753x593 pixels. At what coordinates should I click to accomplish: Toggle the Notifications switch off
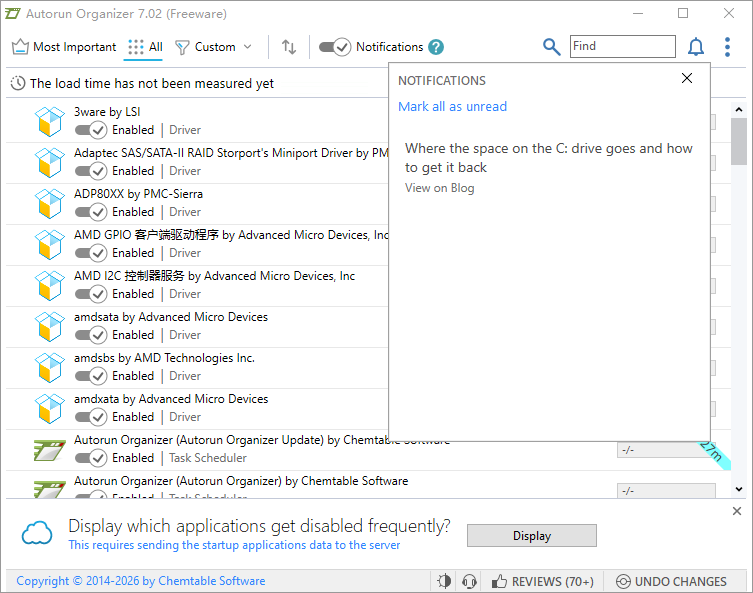(x=334, y=47)
